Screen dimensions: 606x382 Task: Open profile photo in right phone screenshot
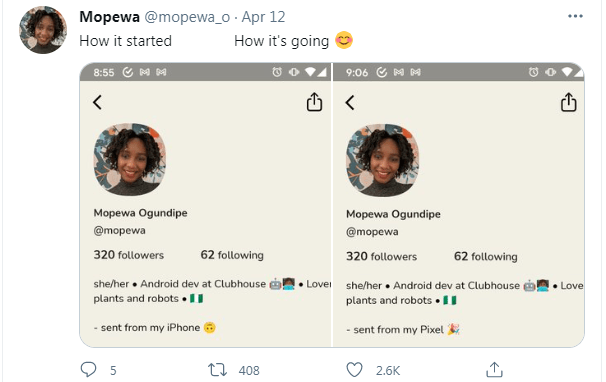click(383, 160)
